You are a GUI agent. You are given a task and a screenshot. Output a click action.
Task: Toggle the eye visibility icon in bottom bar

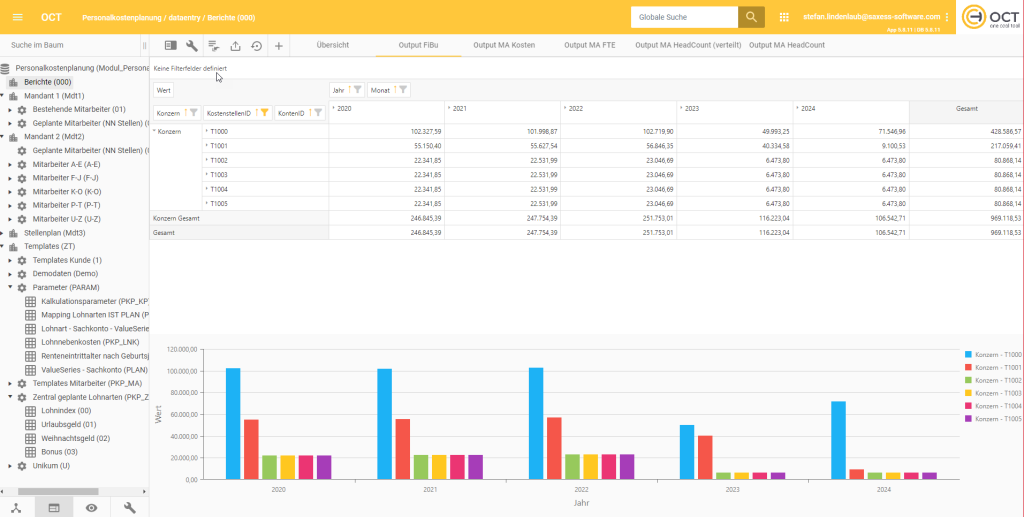click(x=91, y=507)
